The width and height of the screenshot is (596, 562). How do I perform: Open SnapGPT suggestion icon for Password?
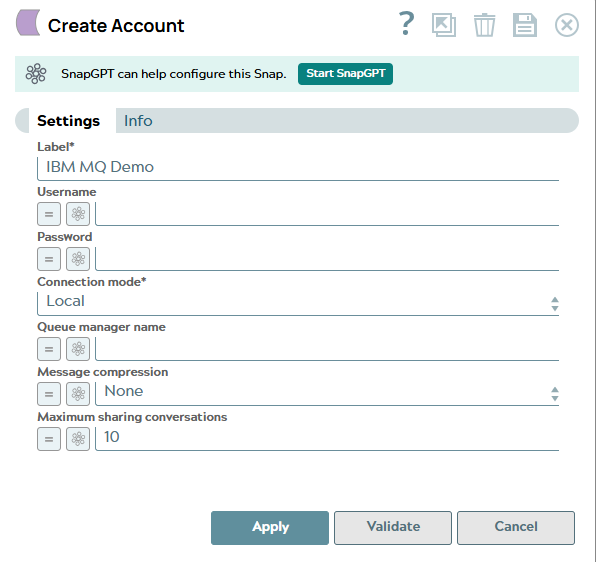78,259
